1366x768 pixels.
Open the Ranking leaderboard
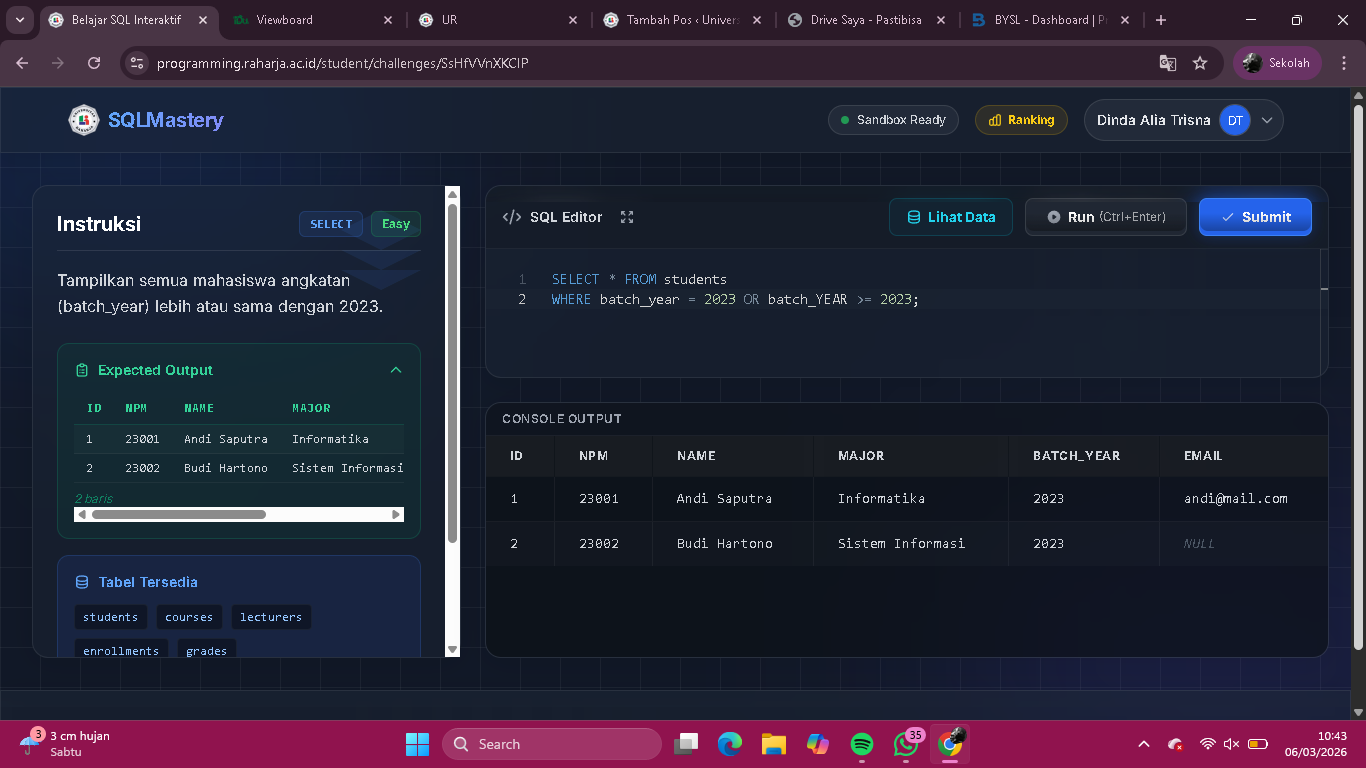pos(1020,120)
